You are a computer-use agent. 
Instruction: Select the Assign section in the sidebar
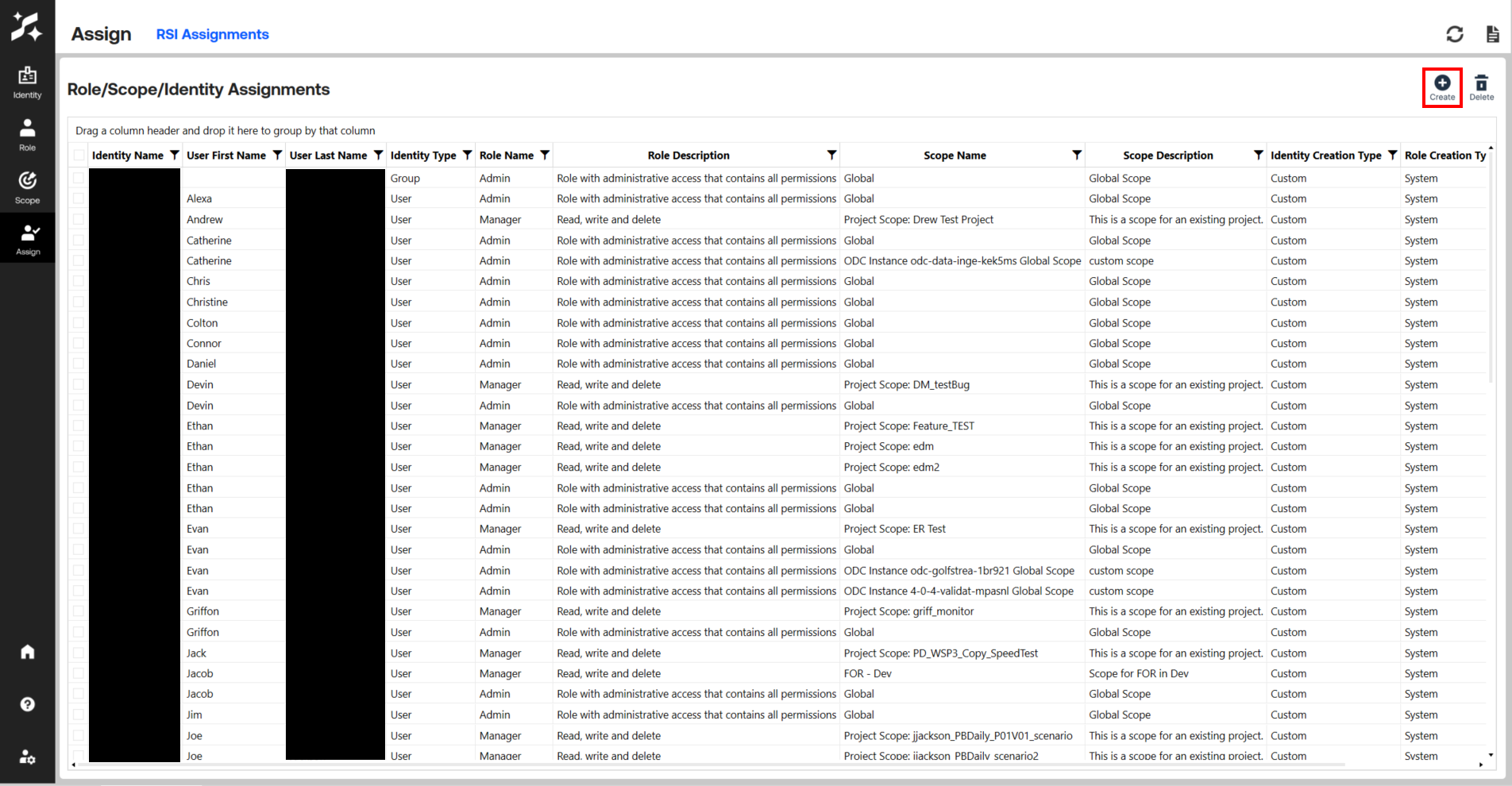[x=28, y=240]
